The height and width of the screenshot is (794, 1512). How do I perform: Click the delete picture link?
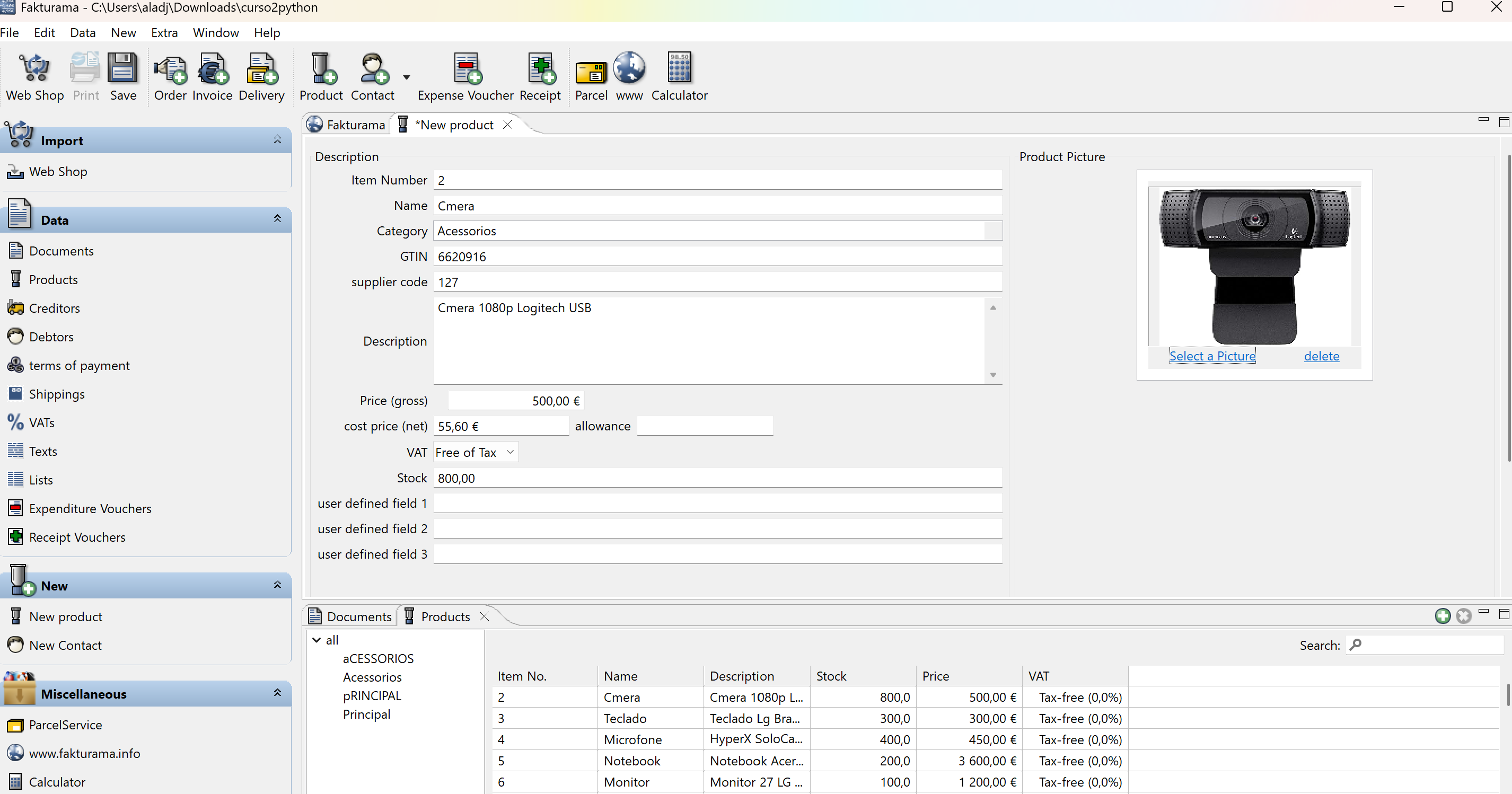1321,356
